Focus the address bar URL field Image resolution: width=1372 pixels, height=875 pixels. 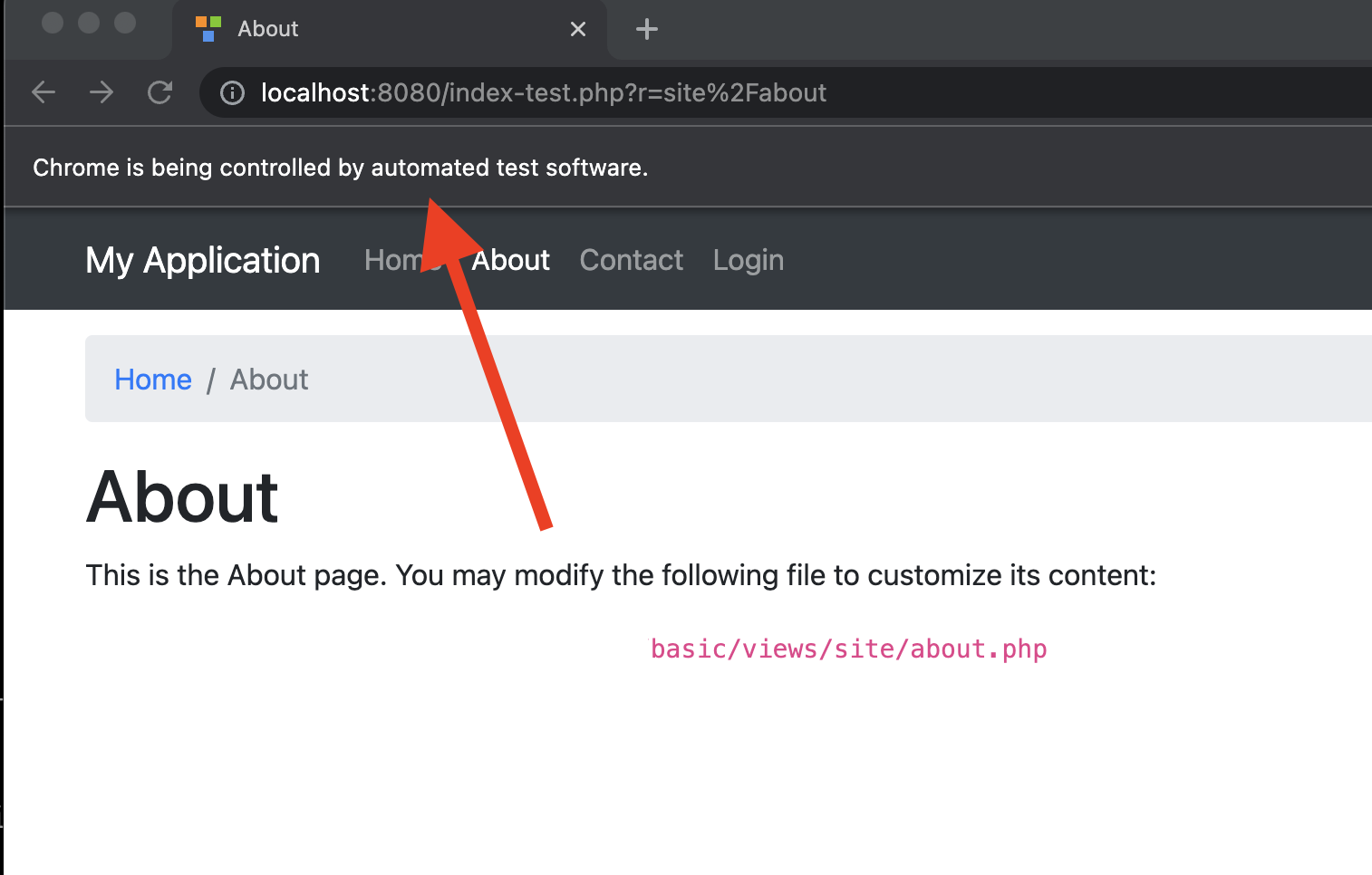click(634, 93)
